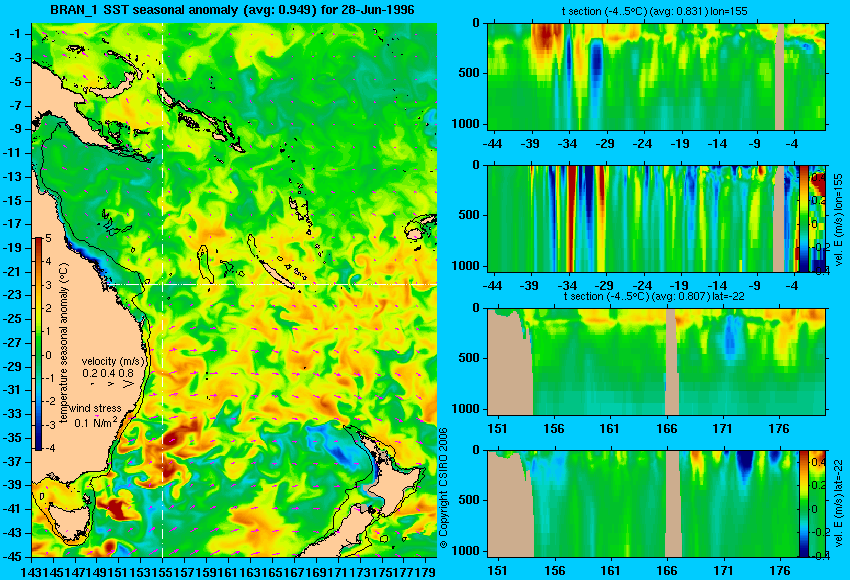Image resolution: width=850 pixels, height=580 pixels.
Task: Click depth '500' on lon=155 velocity section
Action: pyautogui.click(x=469, y=215)
